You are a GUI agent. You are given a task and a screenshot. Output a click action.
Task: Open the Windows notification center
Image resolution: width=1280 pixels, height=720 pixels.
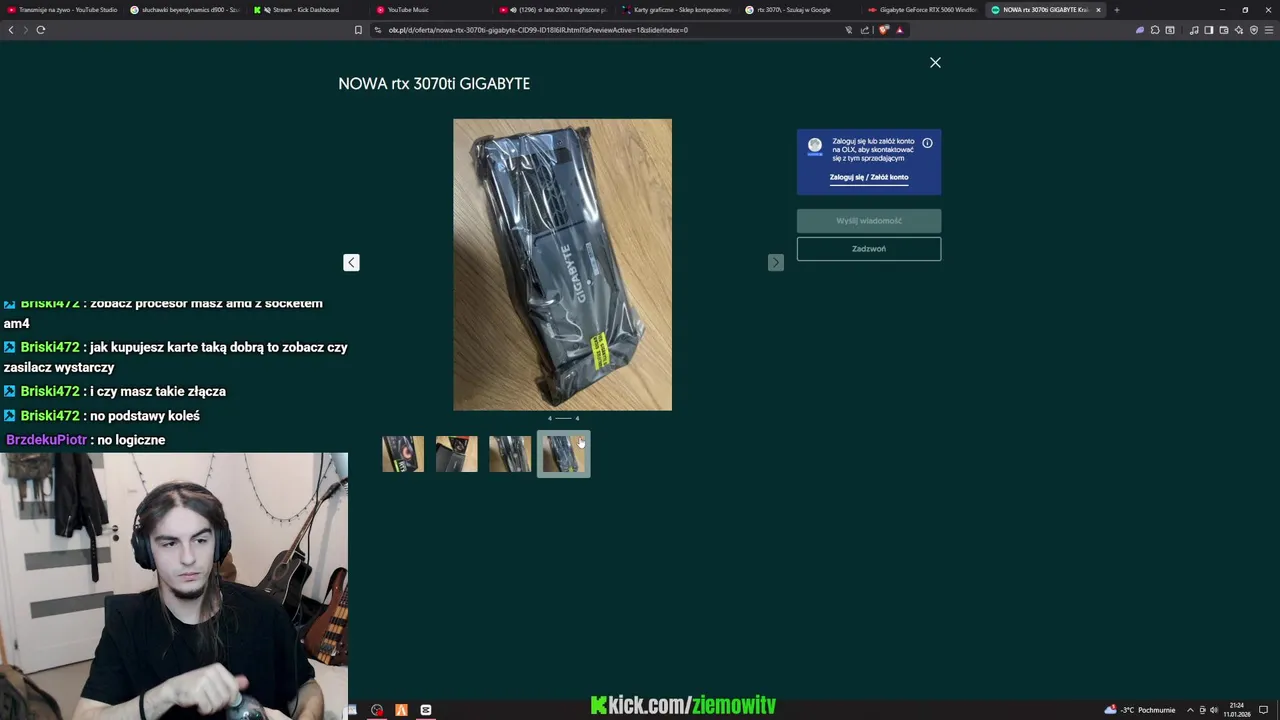point(1265,710)
